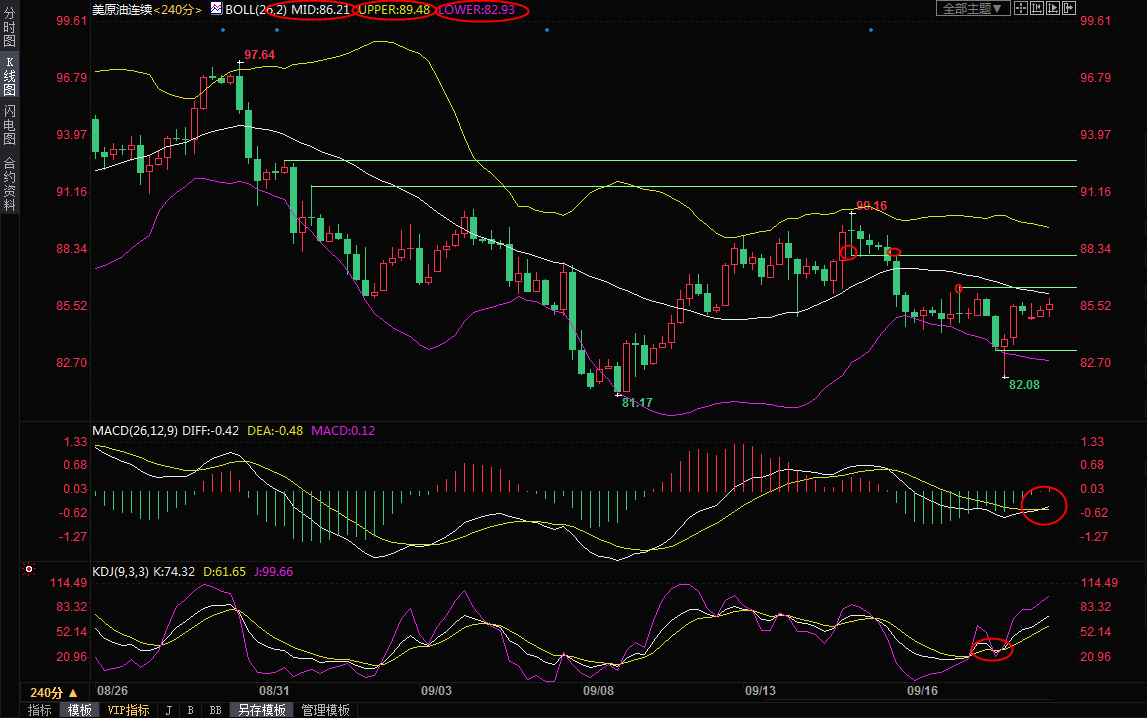Open the 合约资料 side tab
The image size is (1147, 718).
click(9, 183)
